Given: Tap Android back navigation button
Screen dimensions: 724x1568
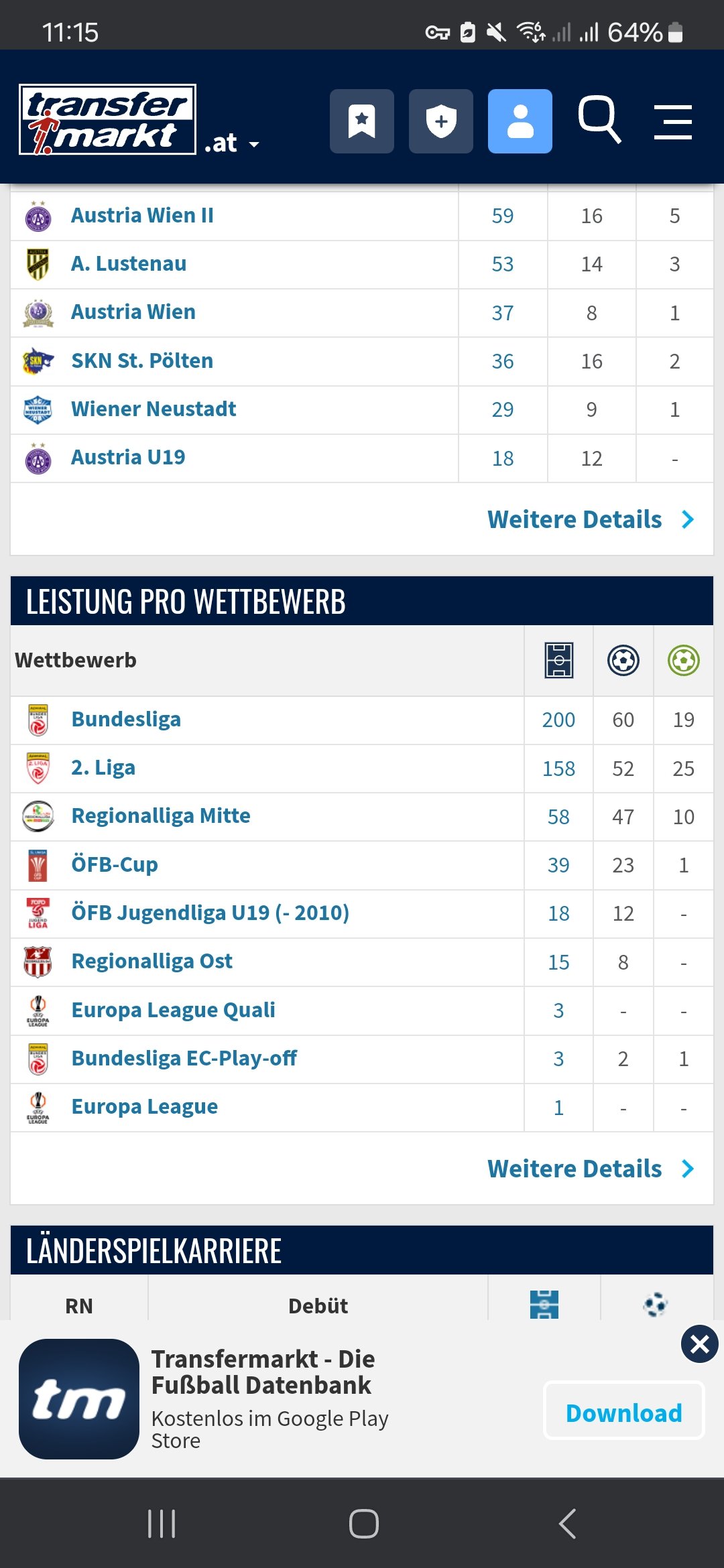Looking at the screenshot, I should [x=567, y=1524].
